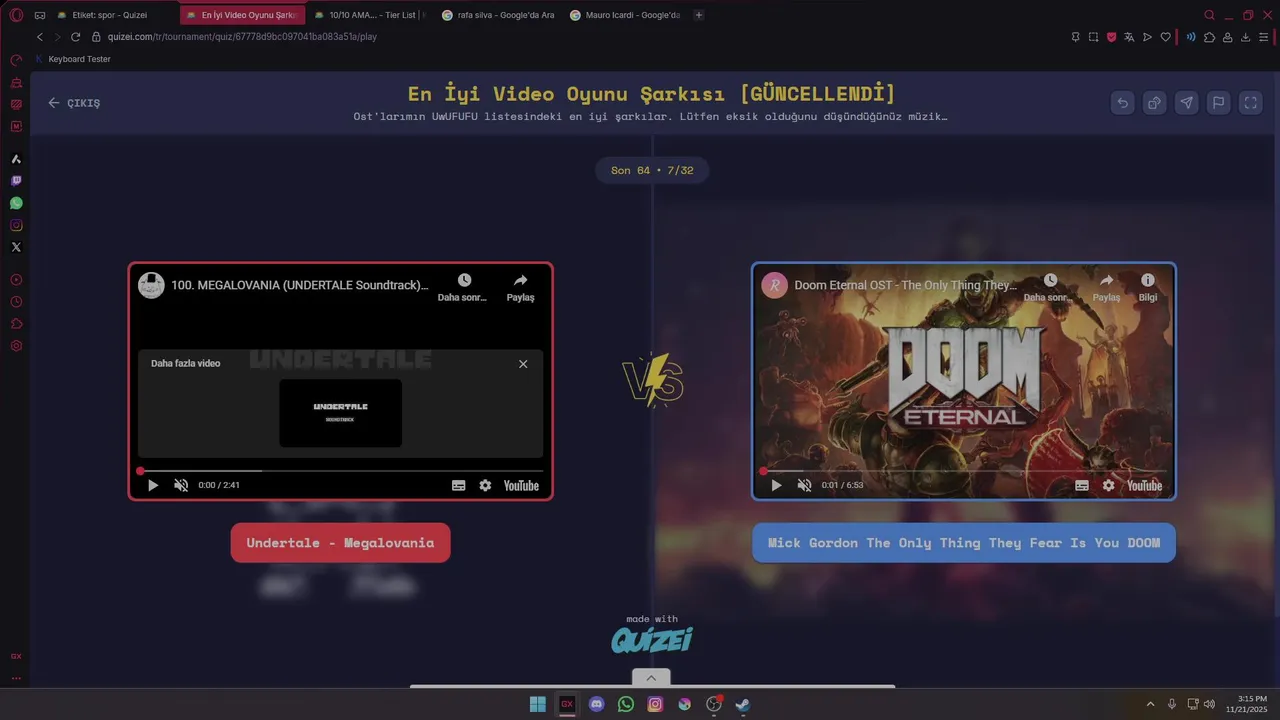Click the snapshot tool icon in address bar

tap(1094, 37)
